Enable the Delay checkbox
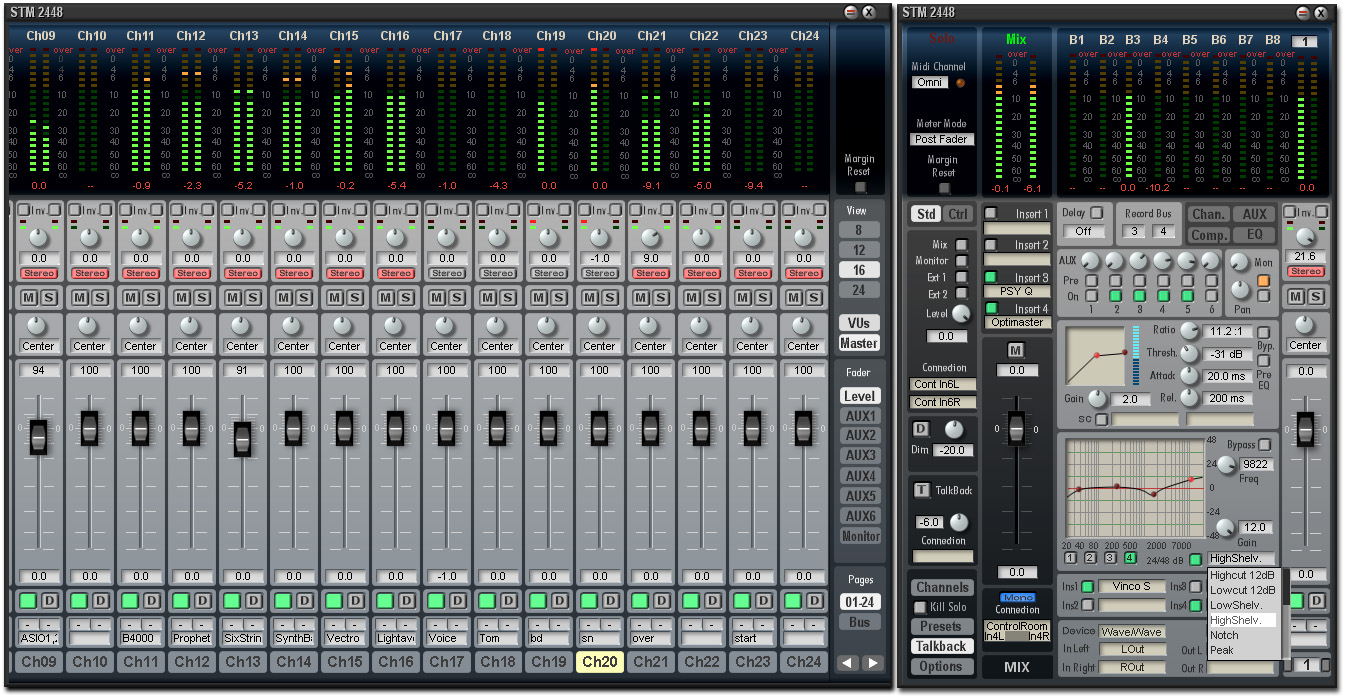The height and width of the screenshot is (696, 1346). [1097, 212]
